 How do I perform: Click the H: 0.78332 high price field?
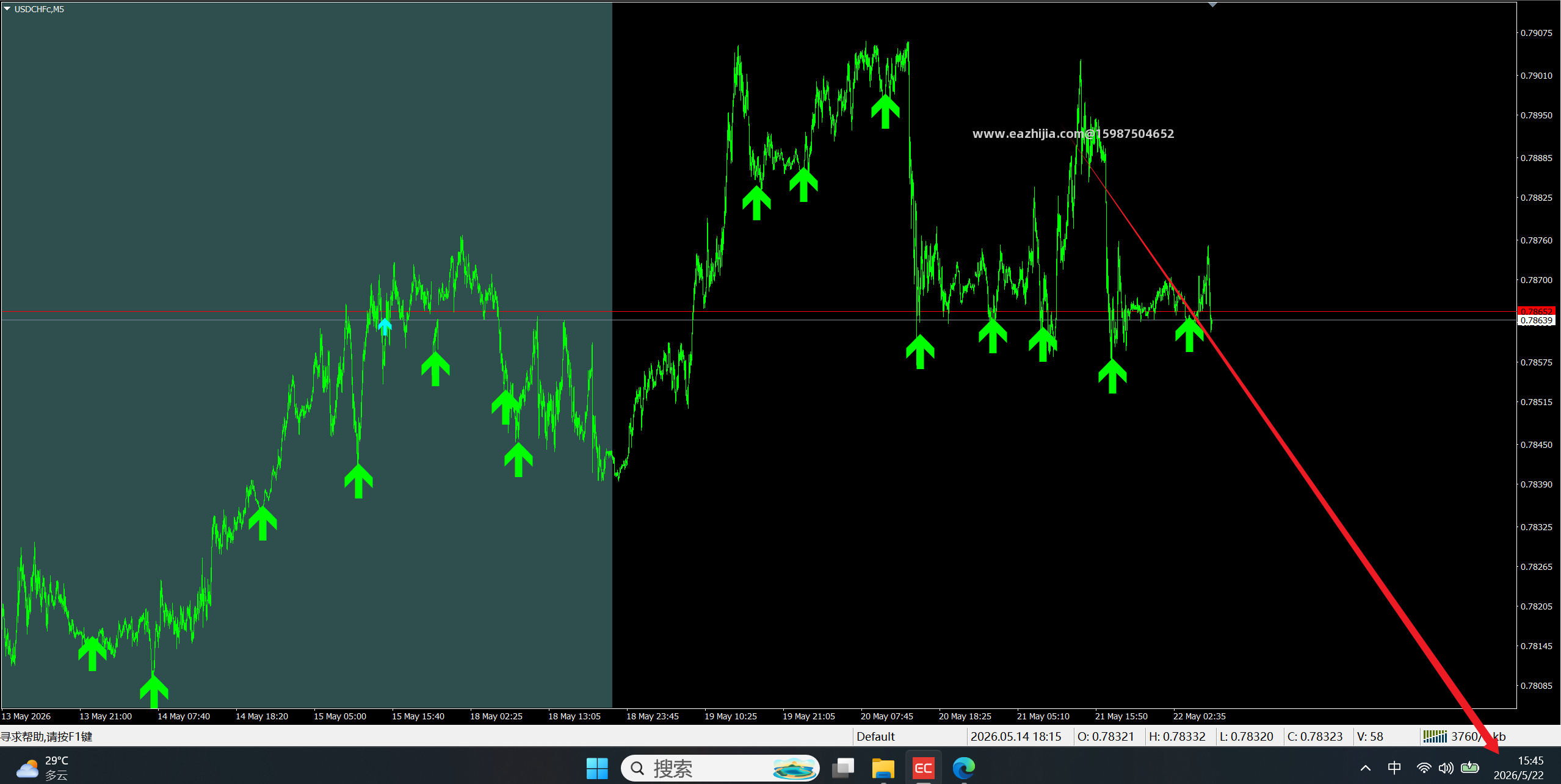1177,736
